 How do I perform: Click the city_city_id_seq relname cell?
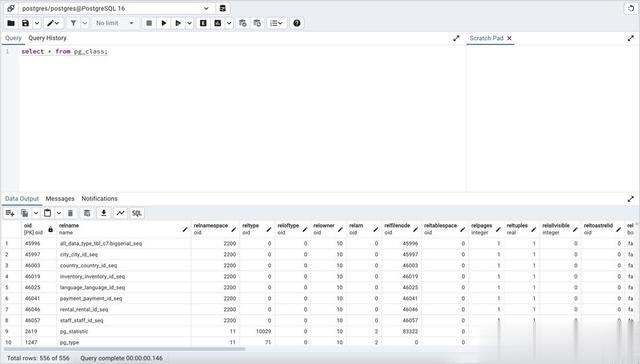pyautogui.click(x=124, y=255)
